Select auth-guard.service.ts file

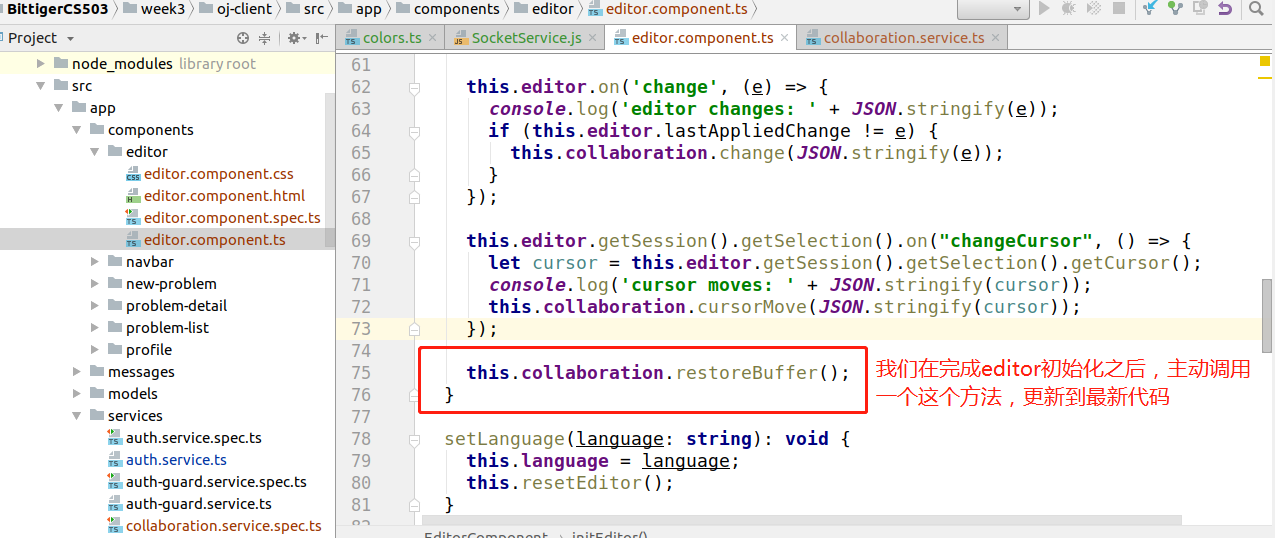[198, 504]
